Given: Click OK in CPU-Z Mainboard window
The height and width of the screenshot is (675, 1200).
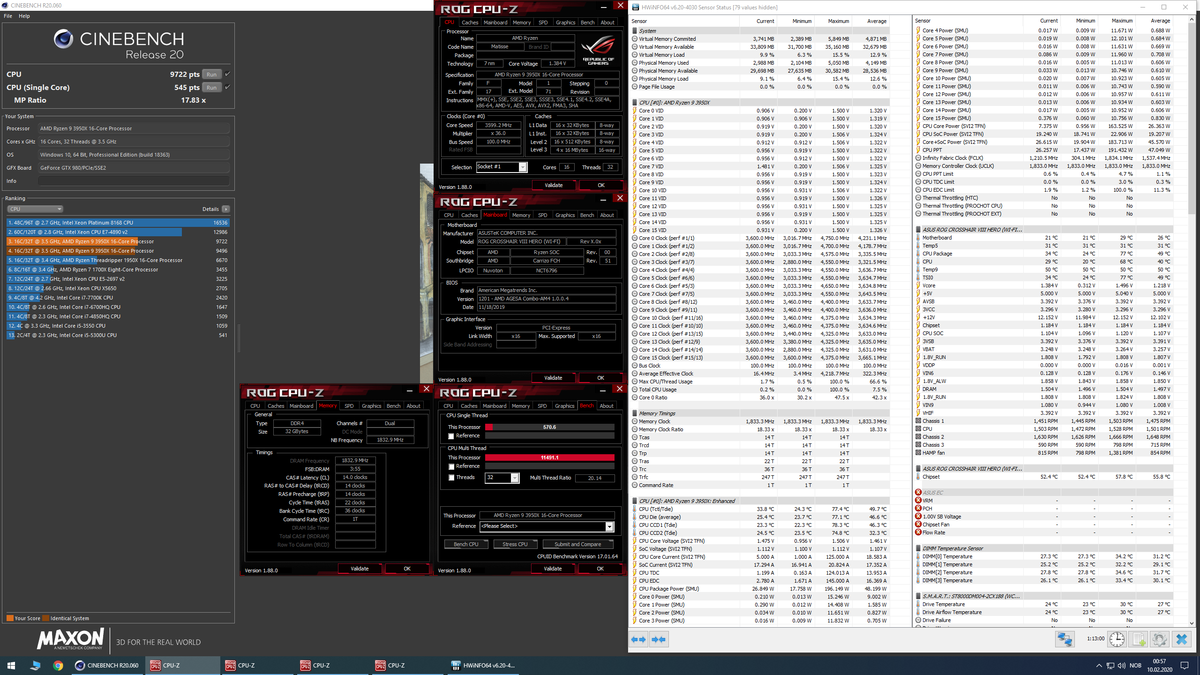Looking at the screenshot, I should pos(601,378).
